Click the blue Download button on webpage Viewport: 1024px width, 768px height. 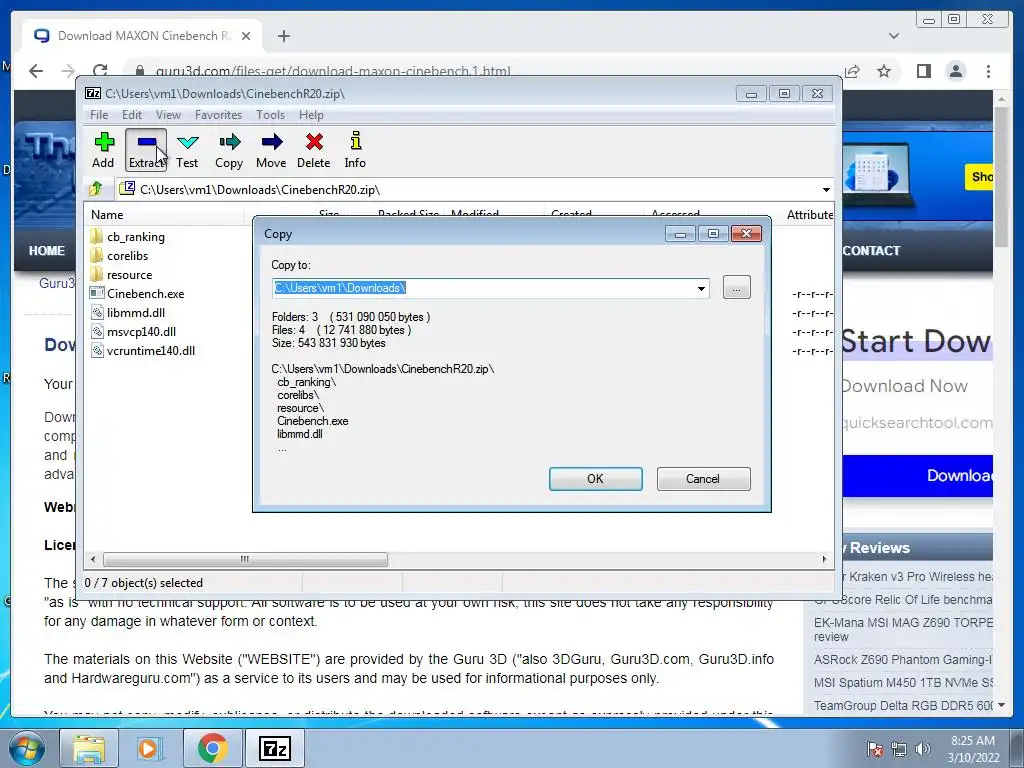pyautogui.click(x=918, y=475)
